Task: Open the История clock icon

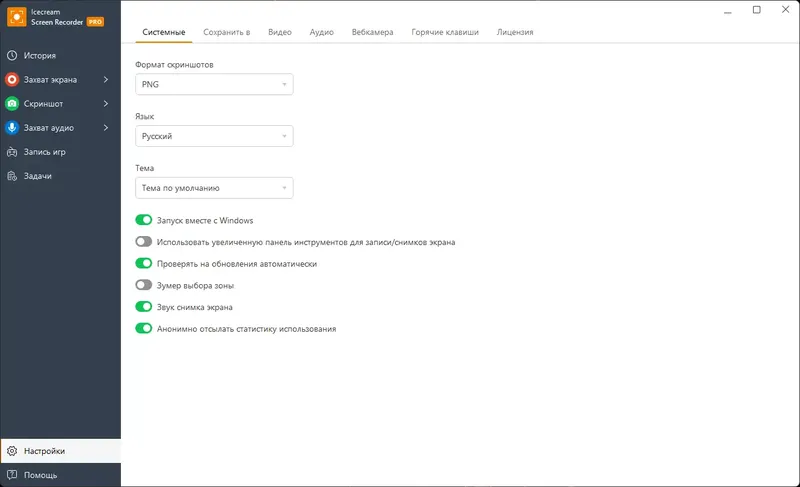Action: [12, 56]
